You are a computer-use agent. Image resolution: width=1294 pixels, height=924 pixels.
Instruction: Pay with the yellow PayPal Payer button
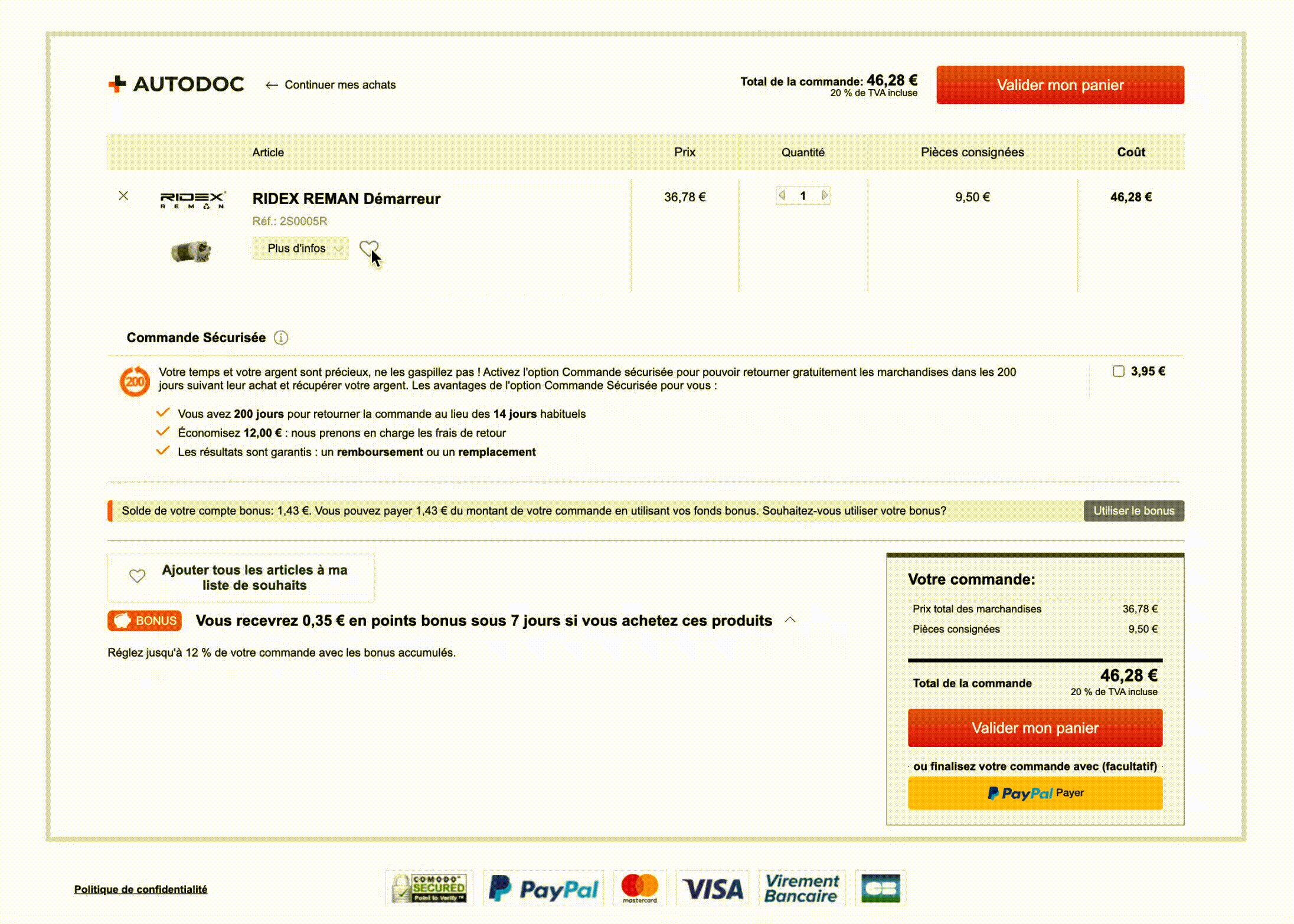coord(1035,793)
